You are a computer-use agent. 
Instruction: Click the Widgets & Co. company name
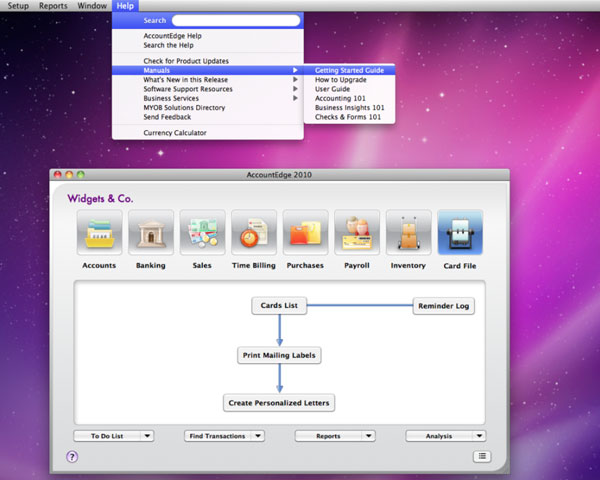pyautogui.click(x=100, y=198)
